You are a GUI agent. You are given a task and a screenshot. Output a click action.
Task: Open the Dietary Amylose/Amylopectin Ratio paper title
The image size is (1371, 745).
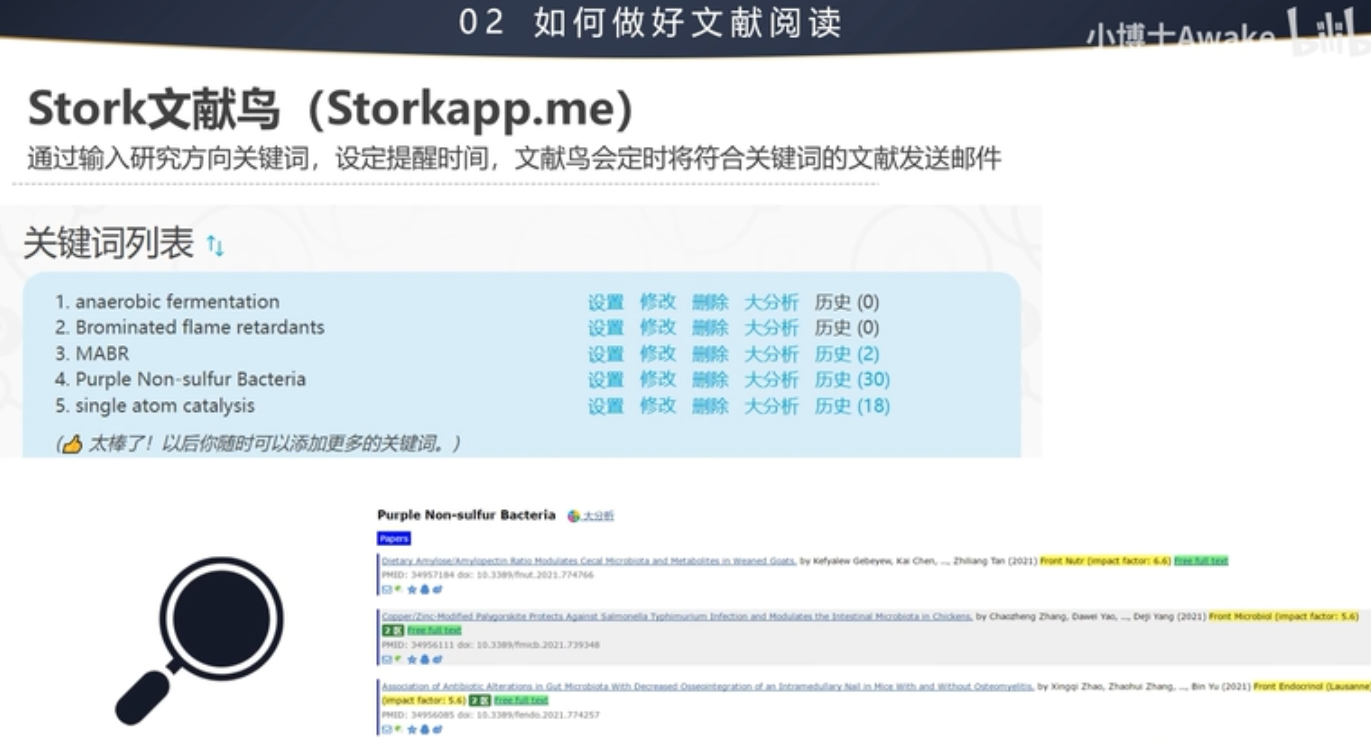[589, 561]
